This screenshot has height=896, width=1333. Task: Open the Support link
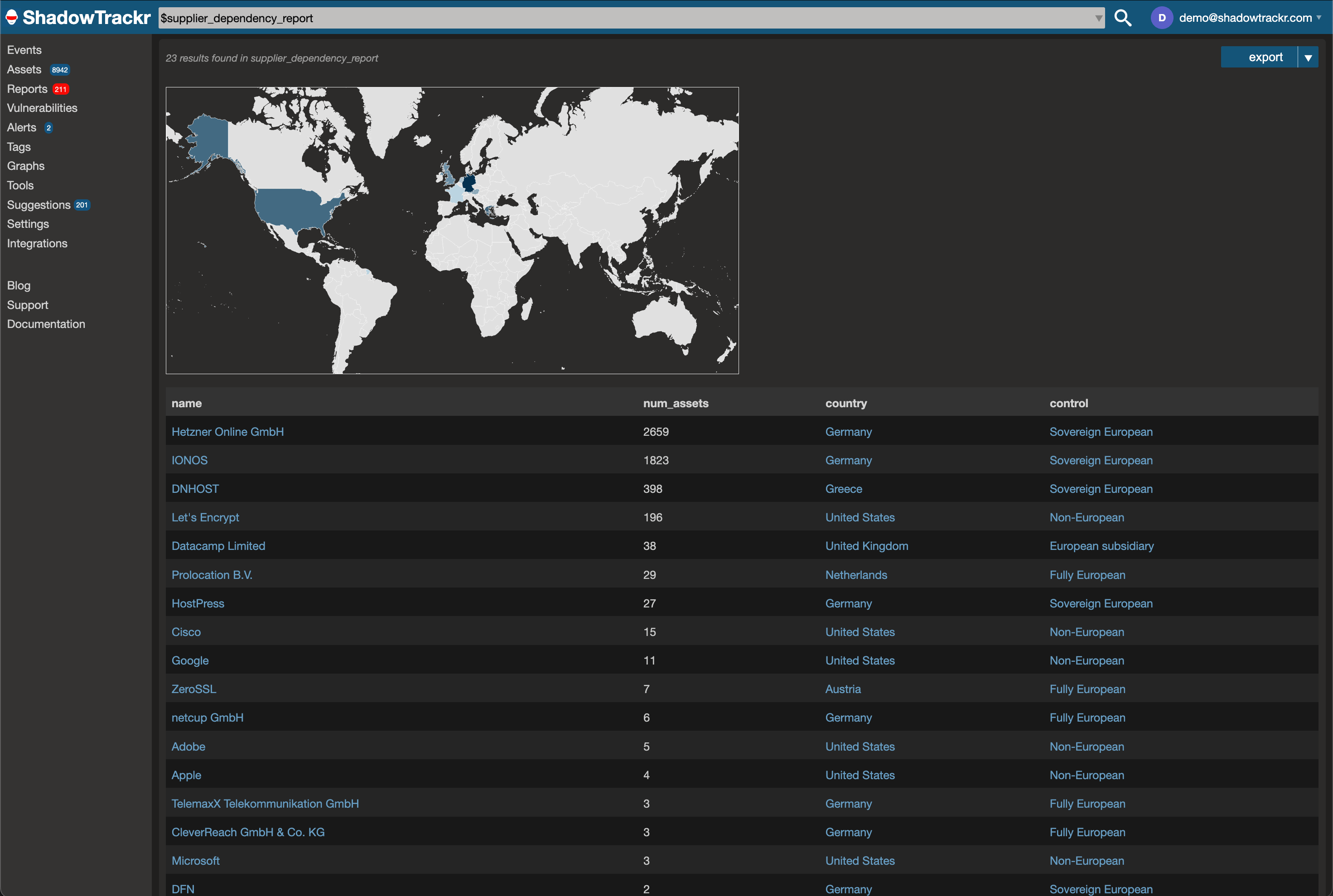[x=28, y=305]
